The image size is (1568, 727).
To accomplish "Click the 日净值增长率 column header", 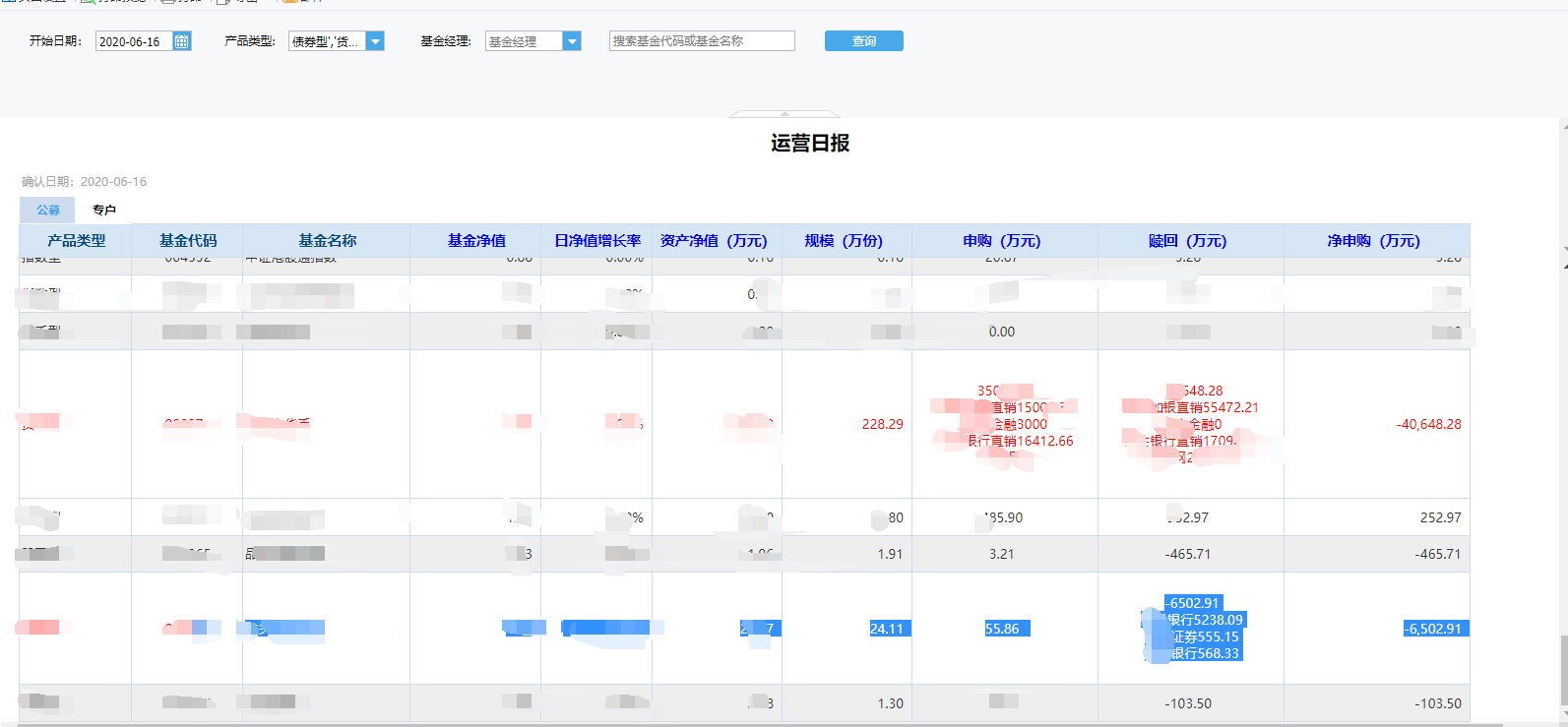I will tap(596, 241).
